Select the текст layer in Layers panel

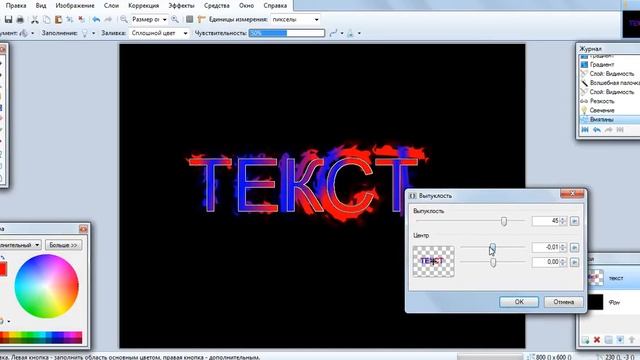tap(613, 278)
